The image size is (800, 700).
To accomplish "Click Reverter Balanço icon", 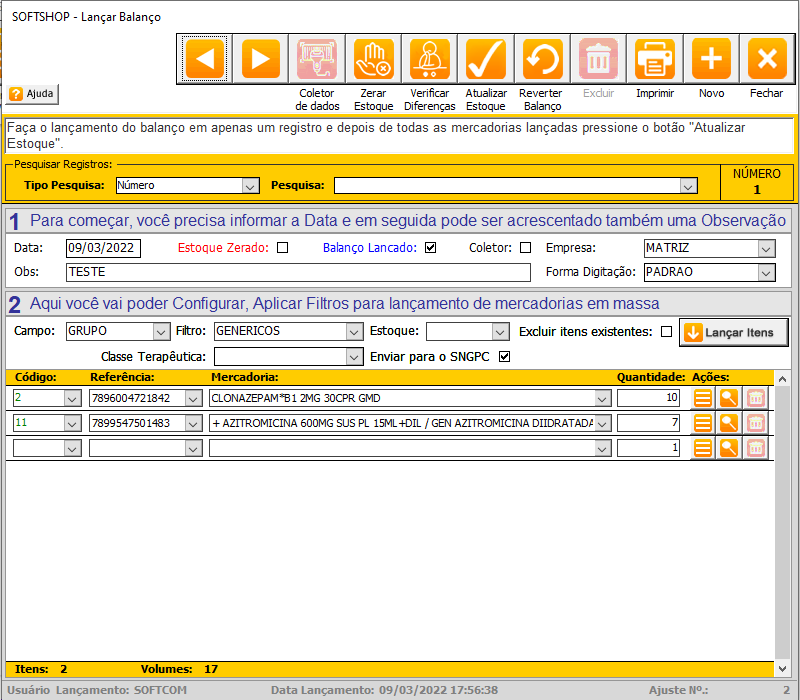I will (542, 59).
